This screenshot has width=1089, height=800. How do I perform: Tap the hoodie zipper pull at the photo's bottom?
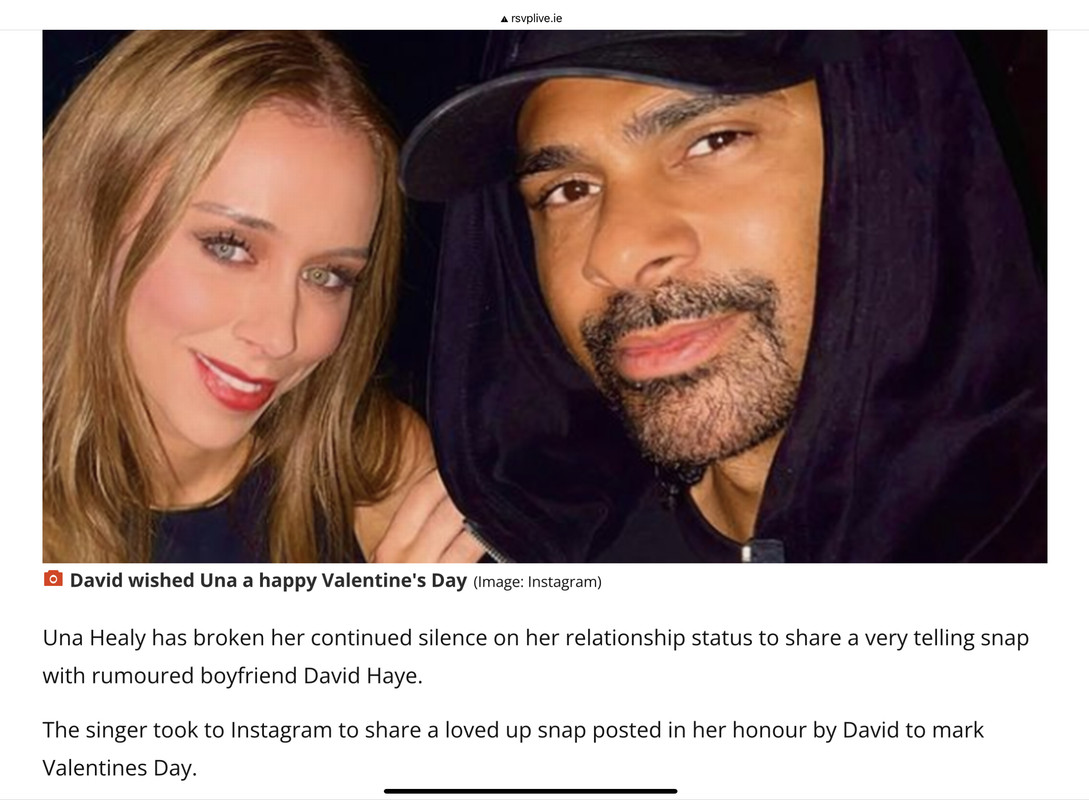(745, 553)
